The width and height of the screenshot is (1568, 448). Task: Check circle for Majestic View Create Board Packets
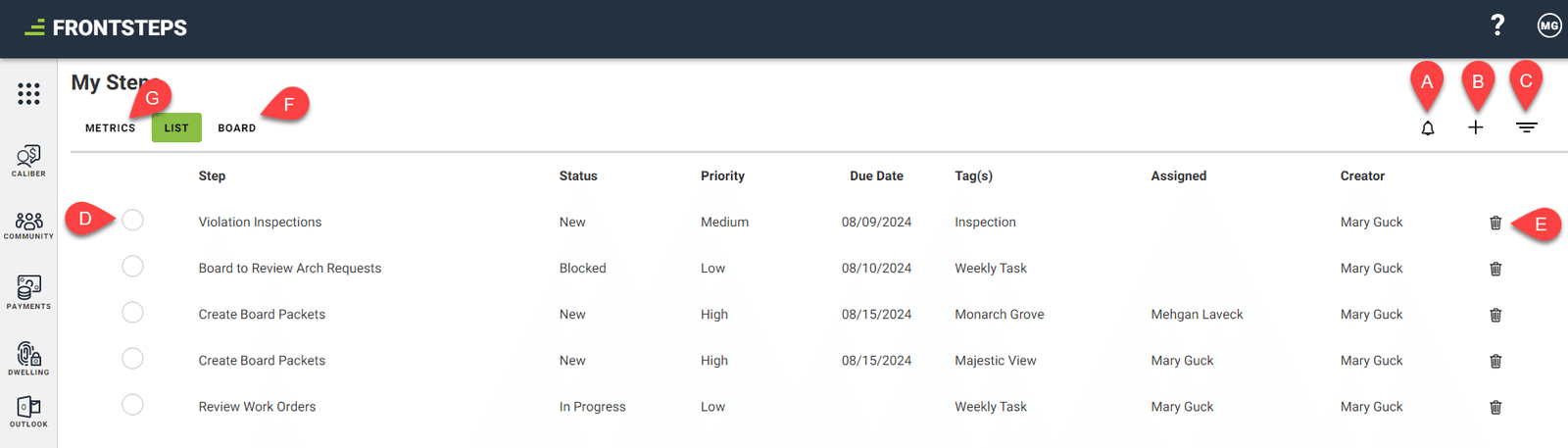tap(132, 358)
